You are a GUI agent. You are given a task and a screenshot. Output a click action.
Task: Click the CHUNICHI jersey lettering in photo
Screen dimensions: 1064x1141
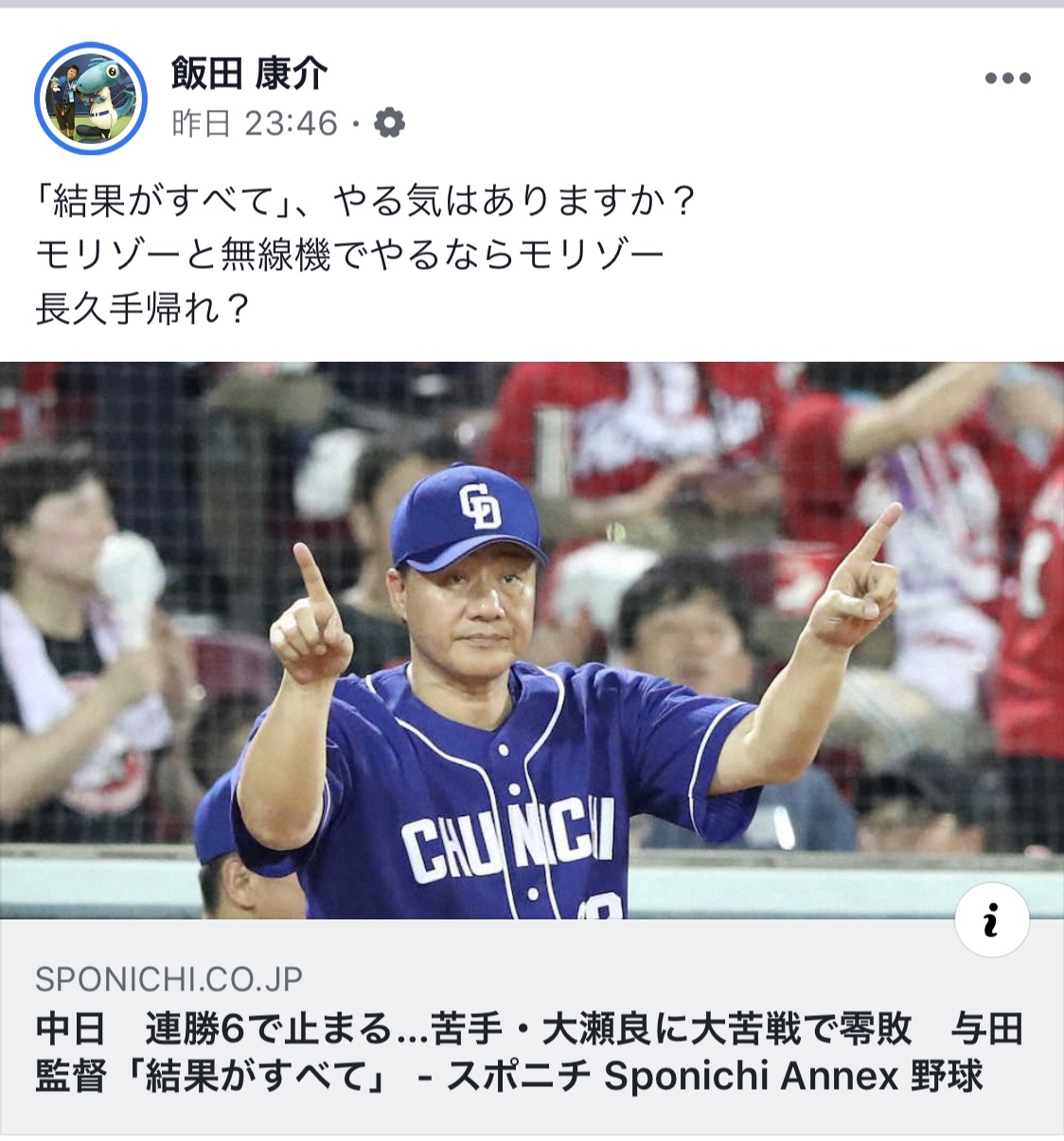(508, 841)
